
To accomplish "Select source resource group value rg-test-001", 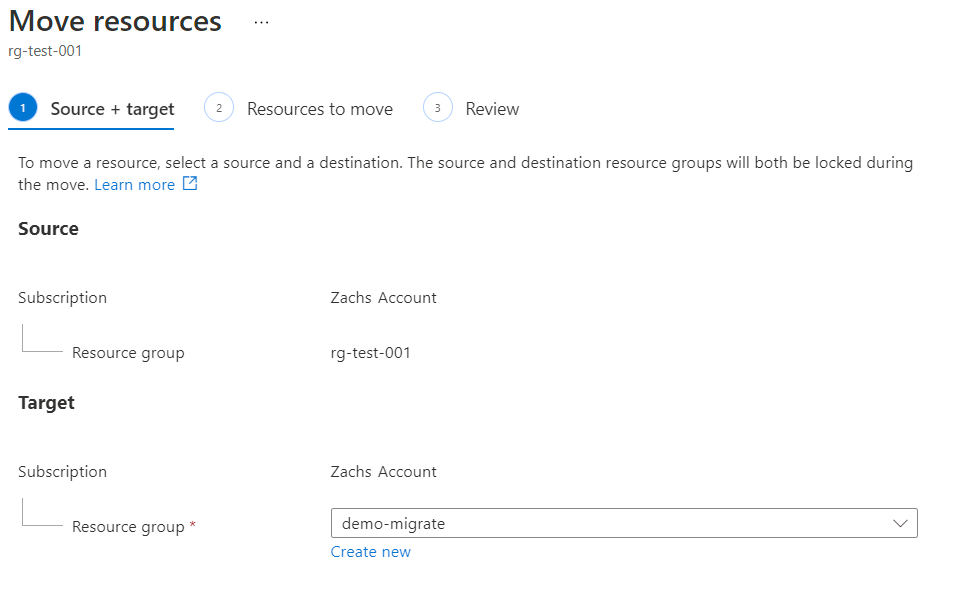I will click(370, 352).
